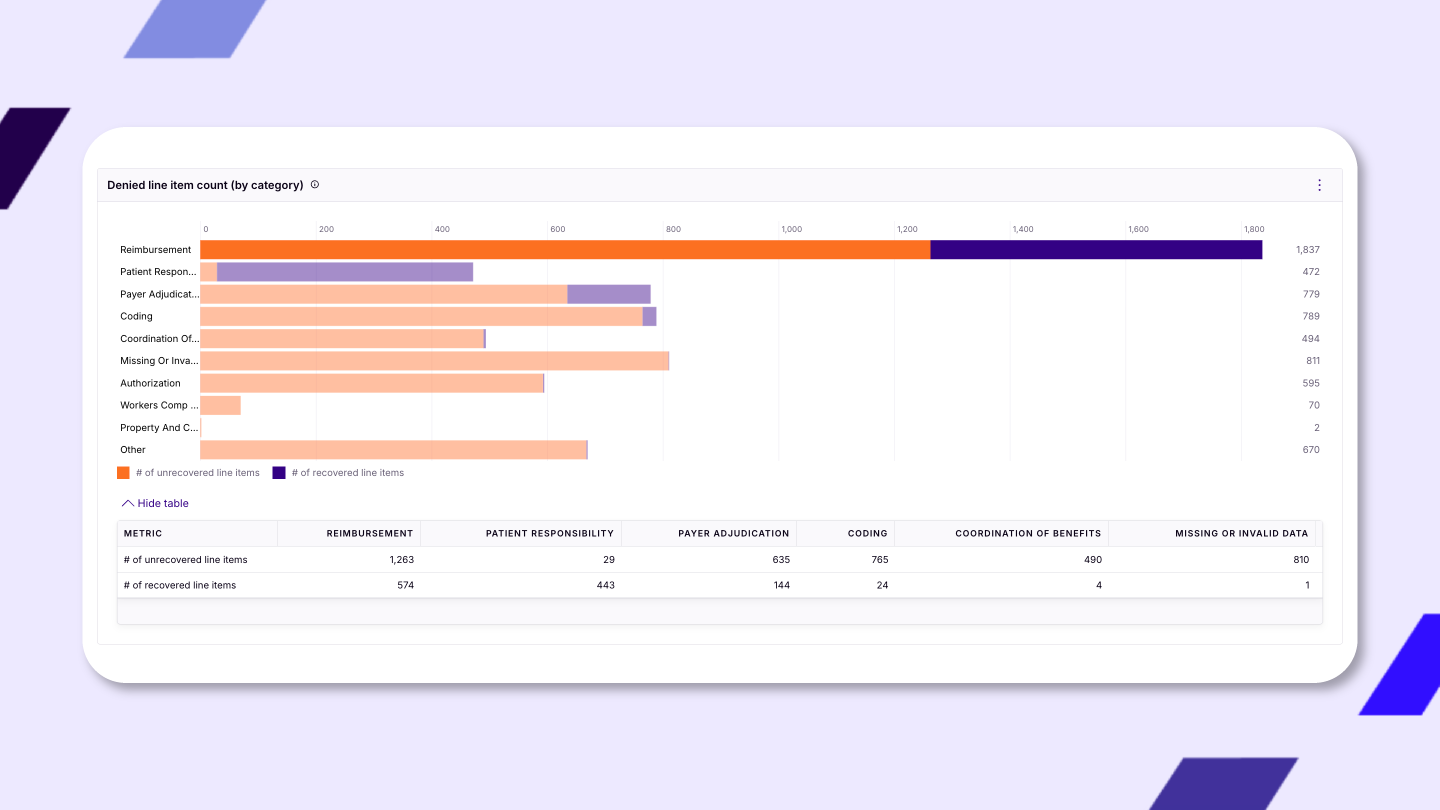The height and width of the screenshot is (810, 1440).
Task: Click the Coding bar in chart
Action: pyautogui.click(x=420, y=317)
